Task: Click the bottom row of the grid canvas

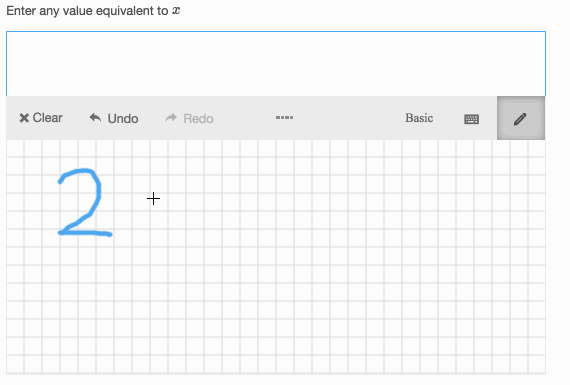Action: click(x=276, y=364)
